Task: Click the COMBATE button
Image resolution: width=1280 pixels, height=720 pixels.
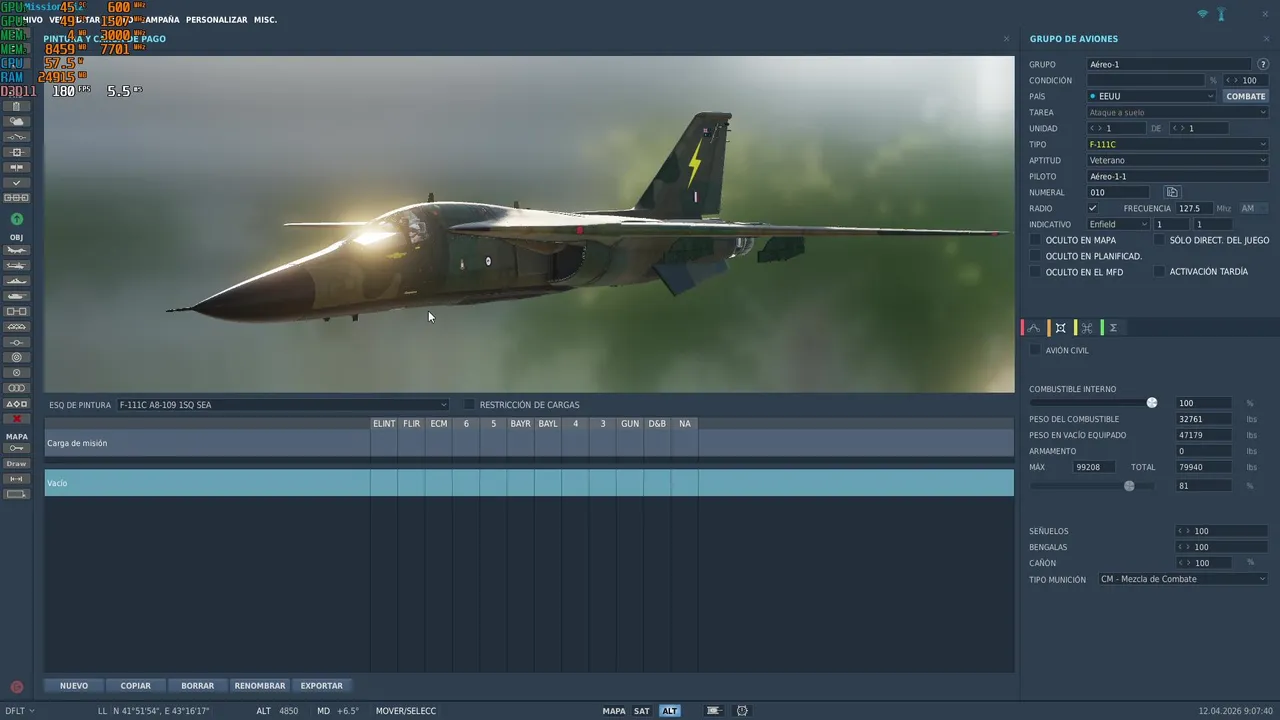Action: click(1246, 96)
